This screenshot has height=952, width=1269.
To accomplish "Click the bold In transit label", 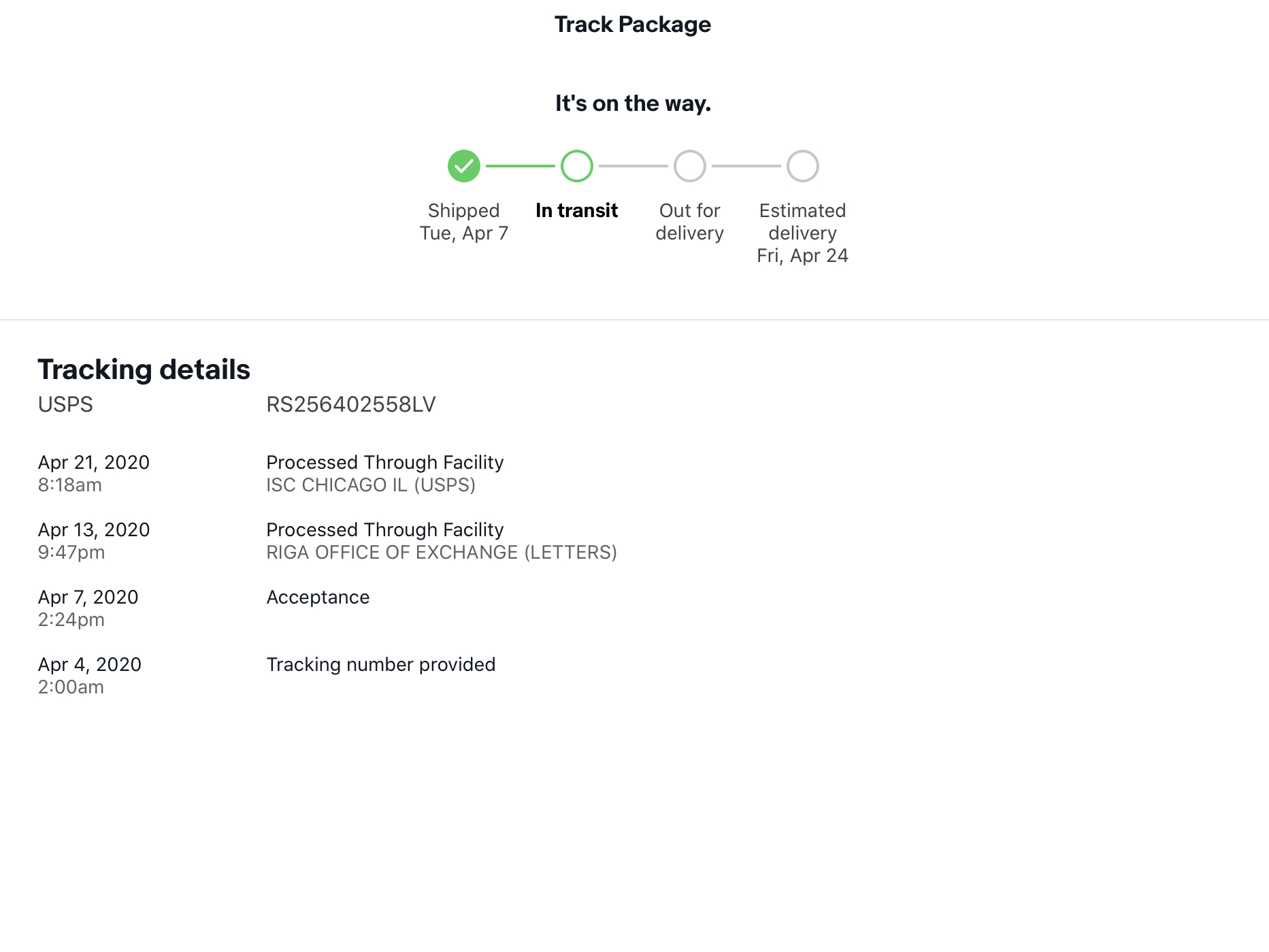I will [577, 211].
